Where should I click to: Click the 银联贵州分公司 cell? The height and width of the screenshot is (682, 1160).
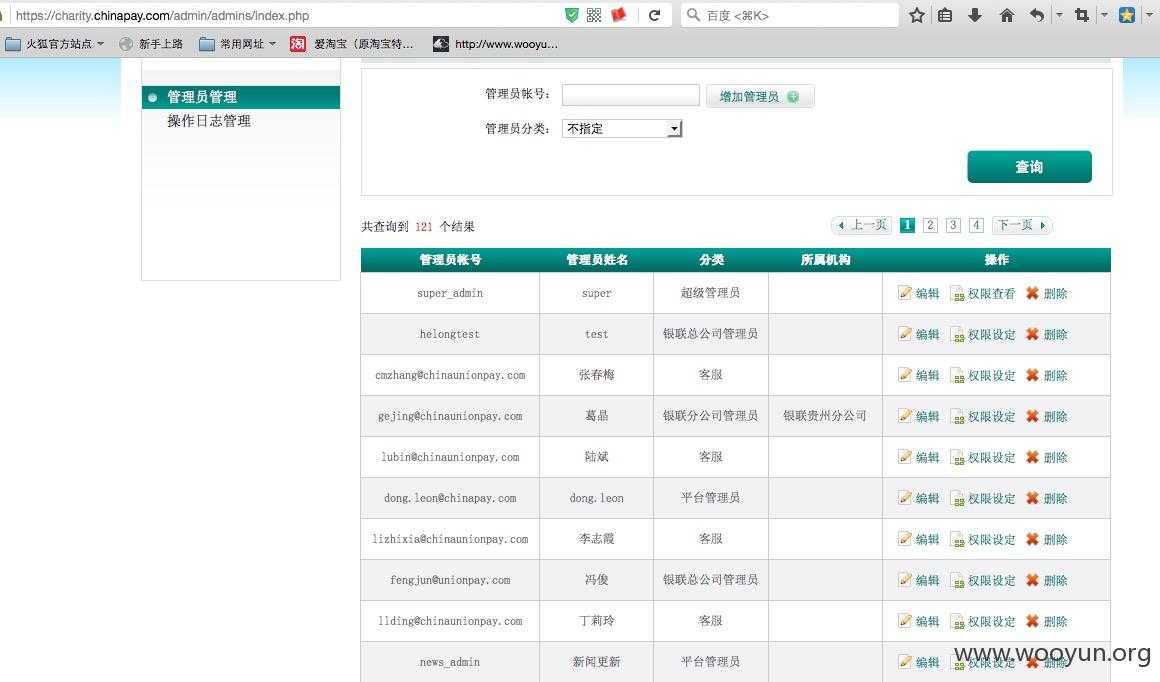coord(825,416)
